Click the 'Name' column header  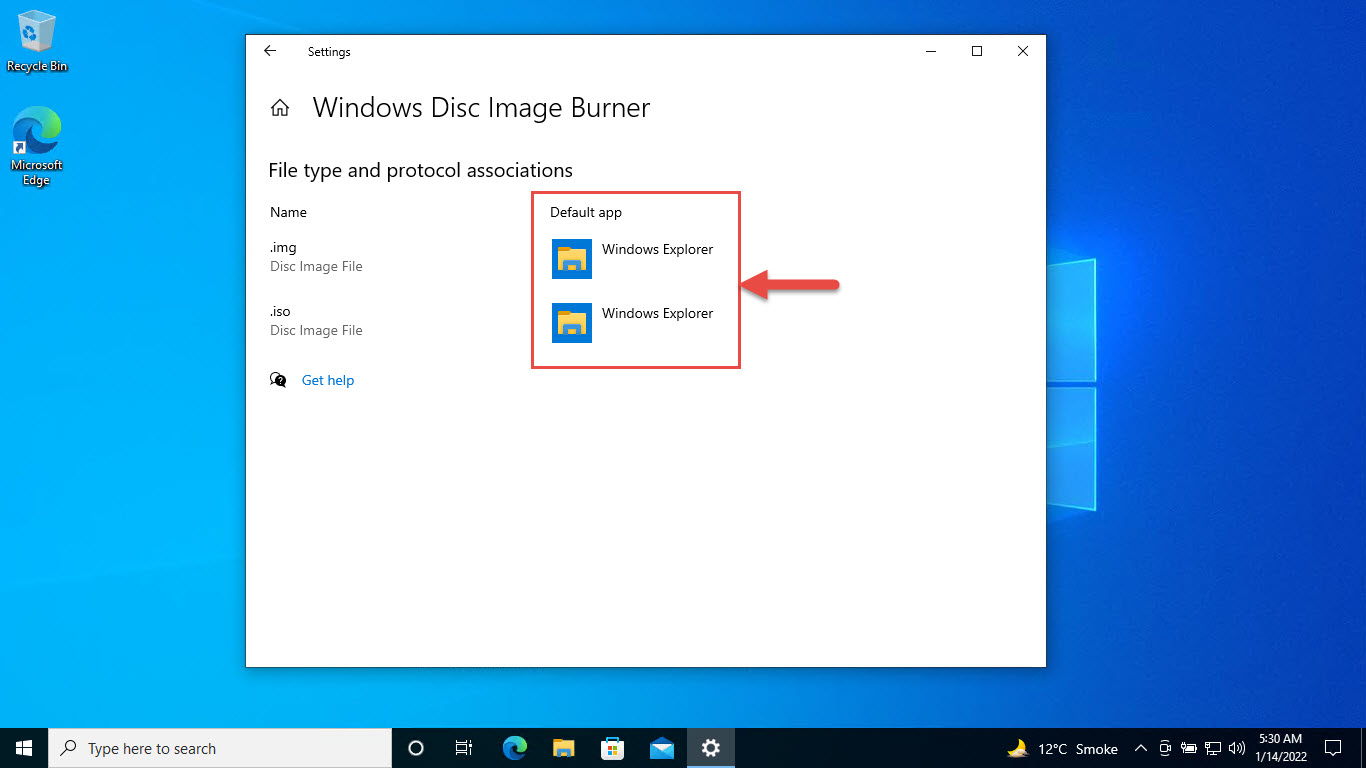(x=288, y=212)
